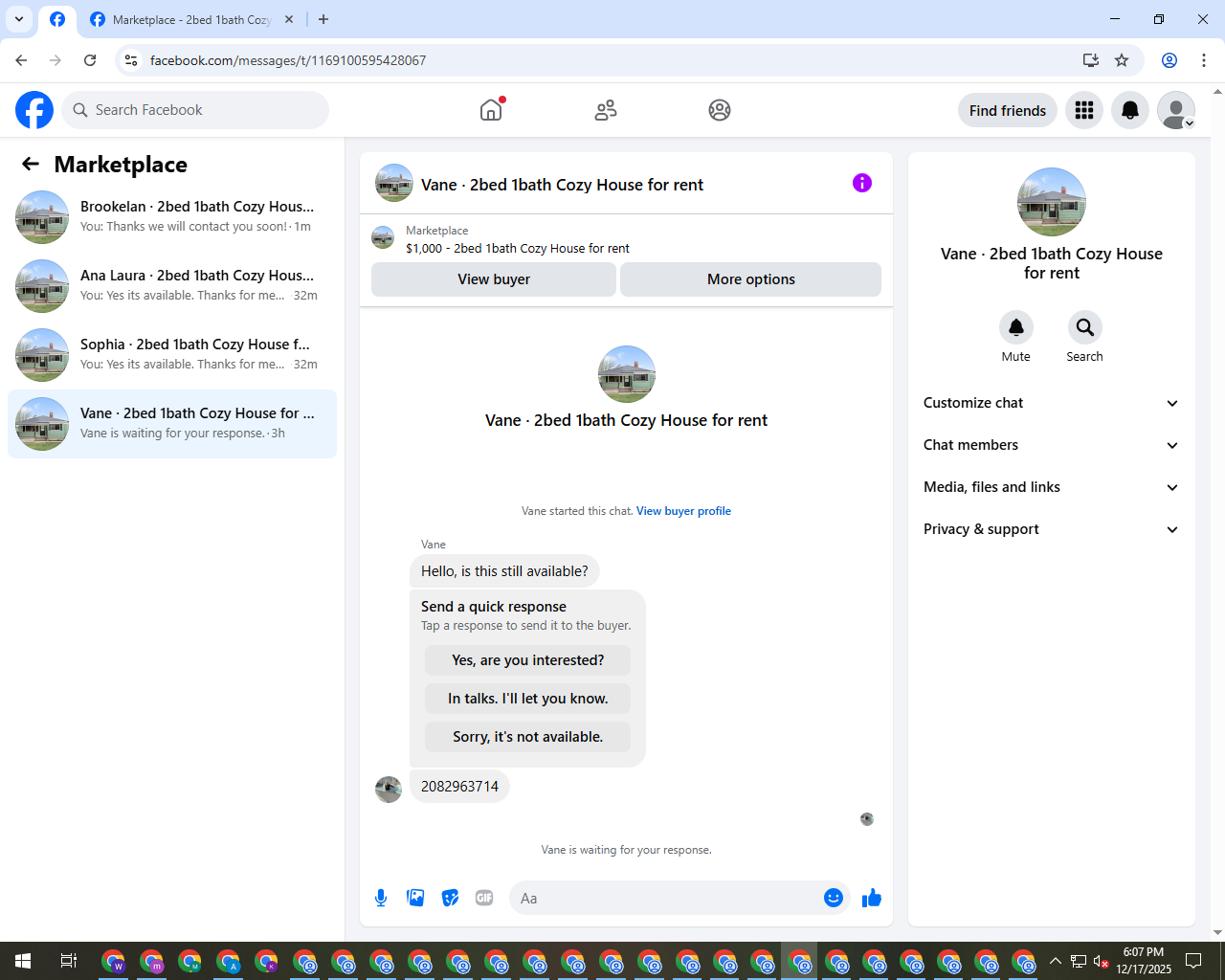Open the purple conversation information icon
1225x980 pixels.
coord(862,183)
